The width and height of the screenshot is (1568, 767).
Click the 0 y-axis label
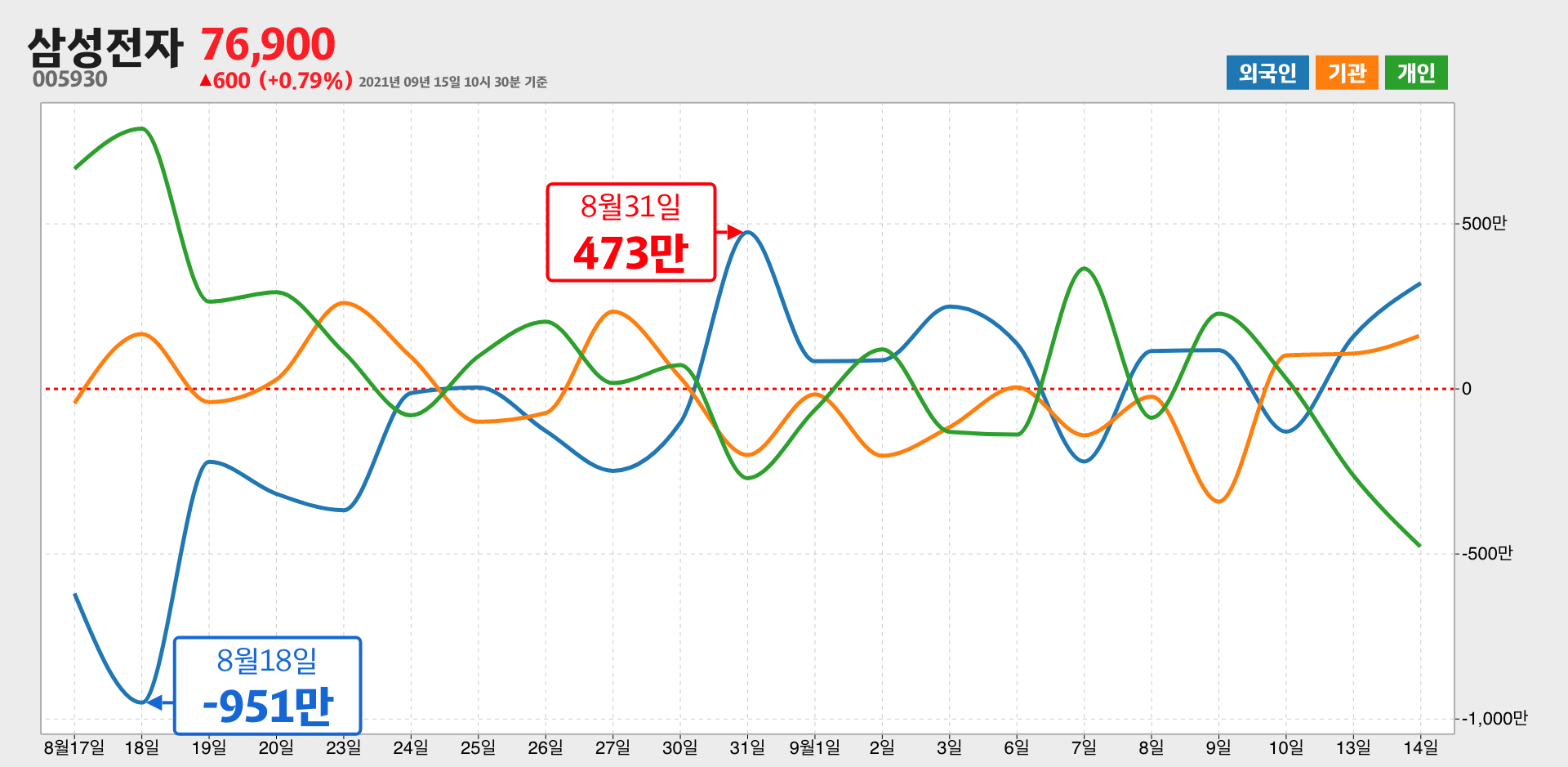click(x=1467, y=389)
